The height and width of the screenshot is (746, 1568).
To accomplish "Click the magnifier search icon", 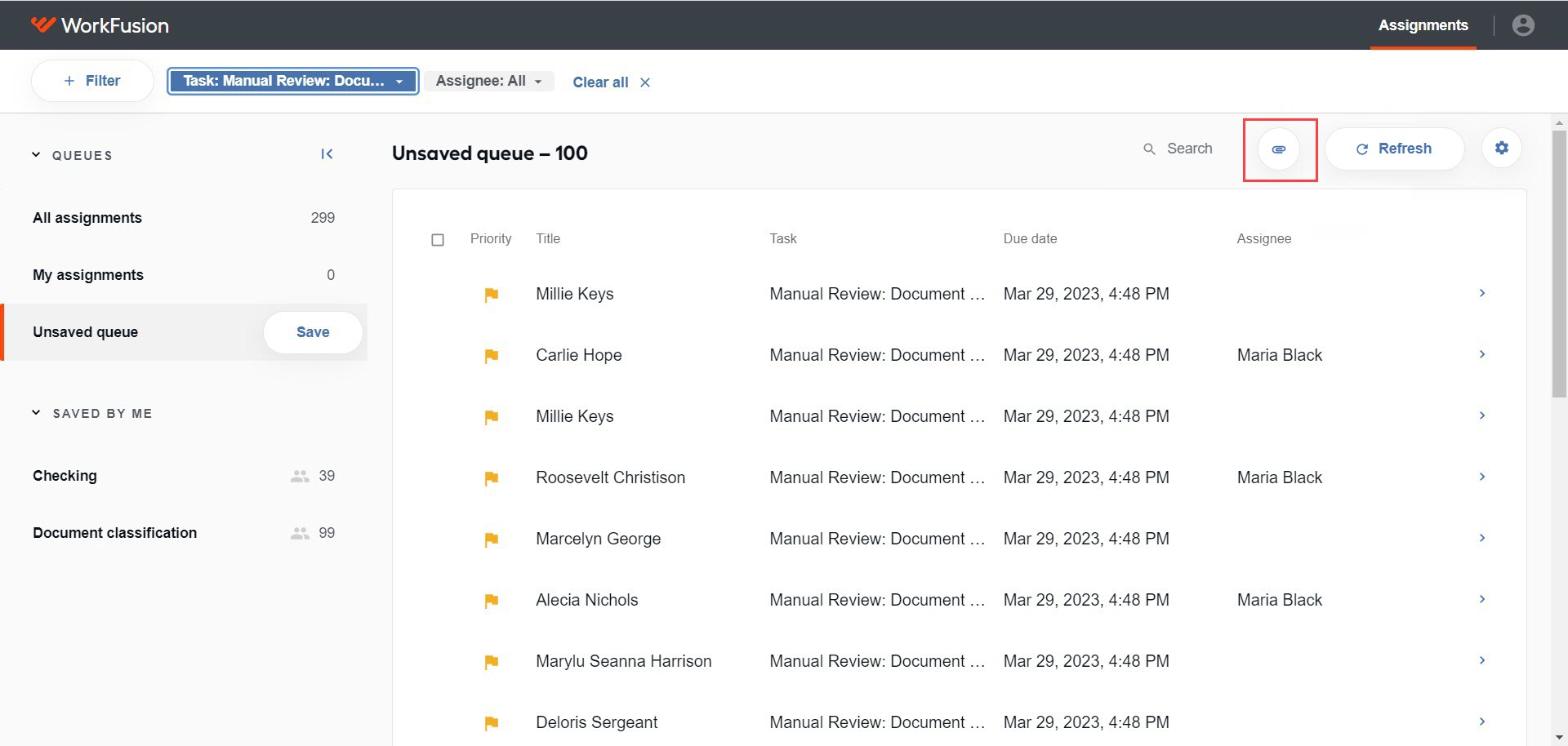I will (1149, 149).
